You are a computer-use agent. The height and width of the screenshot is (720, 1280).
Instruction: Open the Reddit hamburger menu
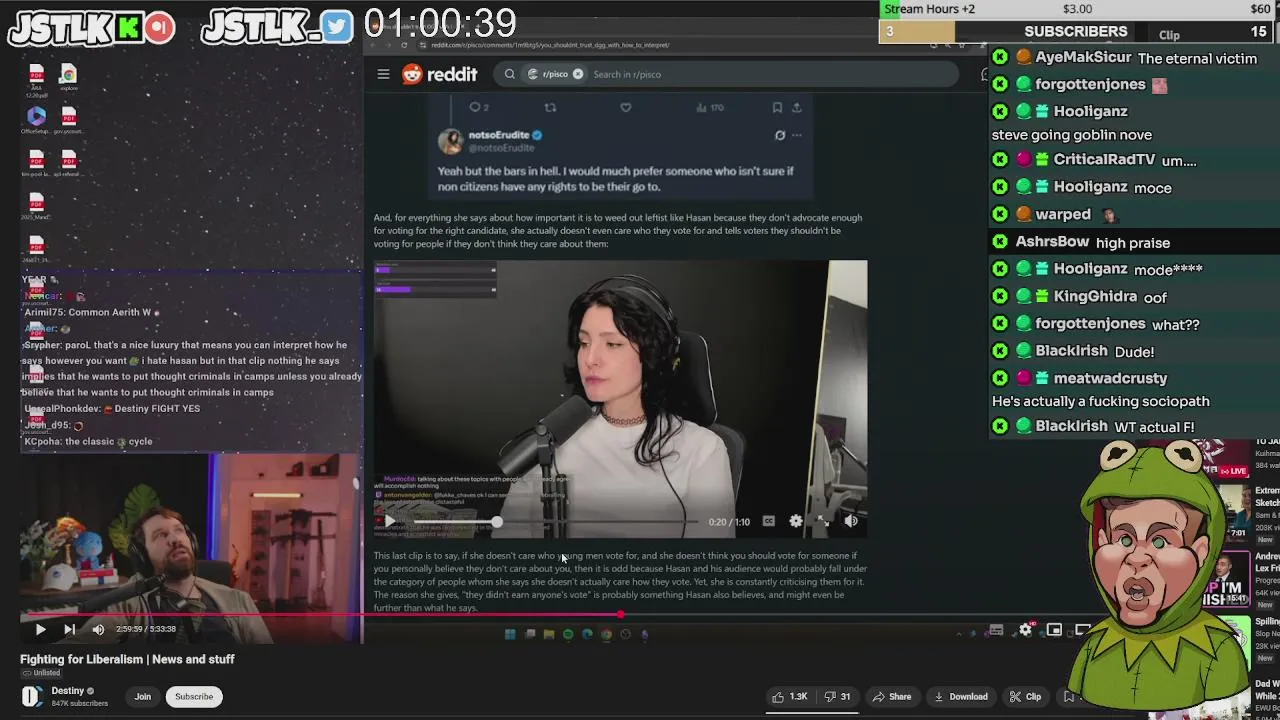(x=383, y=74)
